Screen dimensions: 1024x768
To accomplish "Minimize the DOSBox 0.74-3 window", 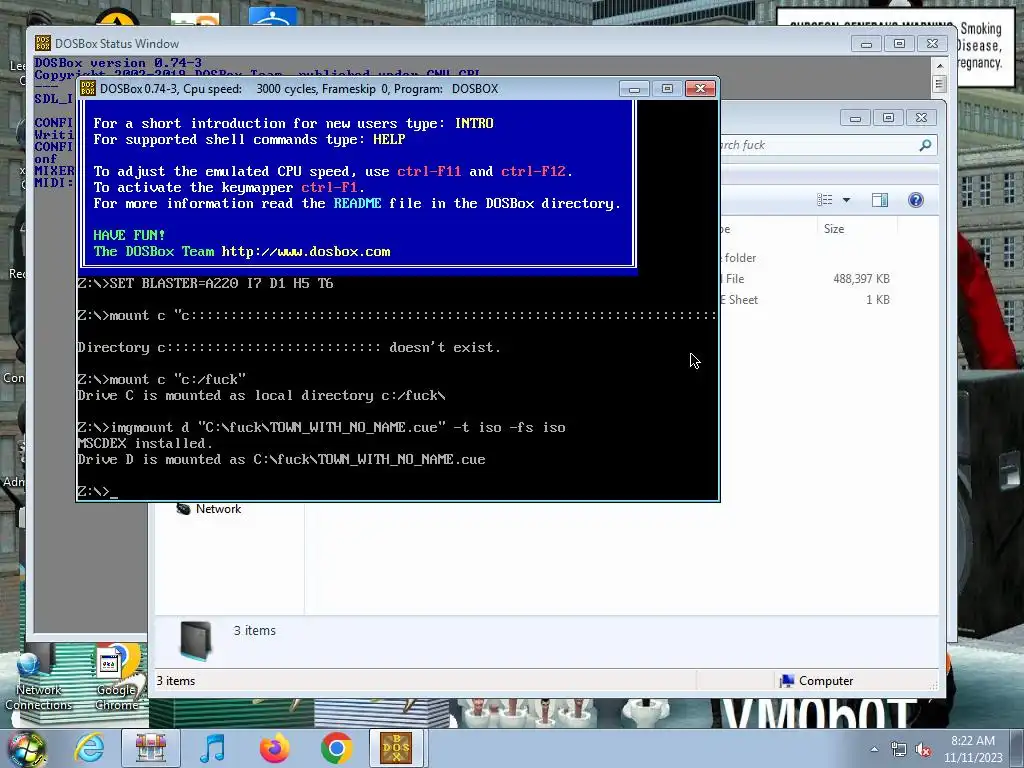I will click(x=634, y=88).
